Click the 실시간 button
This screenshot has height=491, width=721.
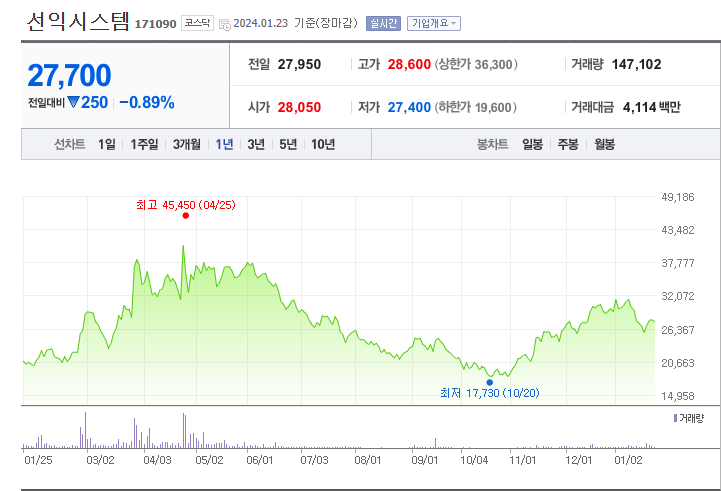[383, 23]
